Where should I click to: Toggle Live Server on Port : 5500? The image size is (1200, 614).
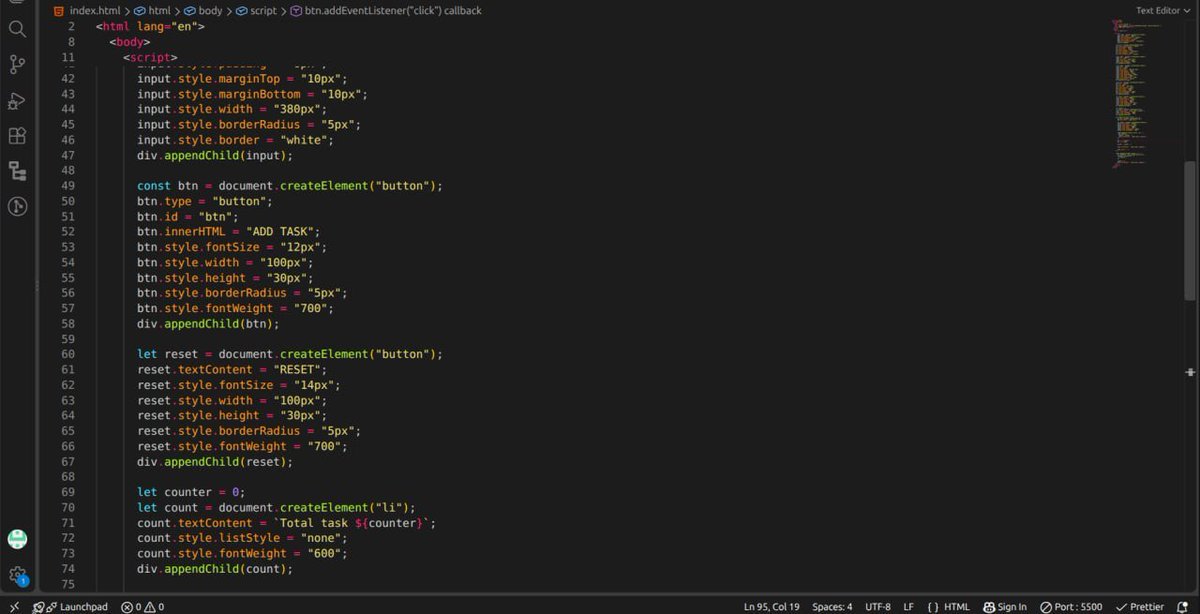click(1071, 607)
